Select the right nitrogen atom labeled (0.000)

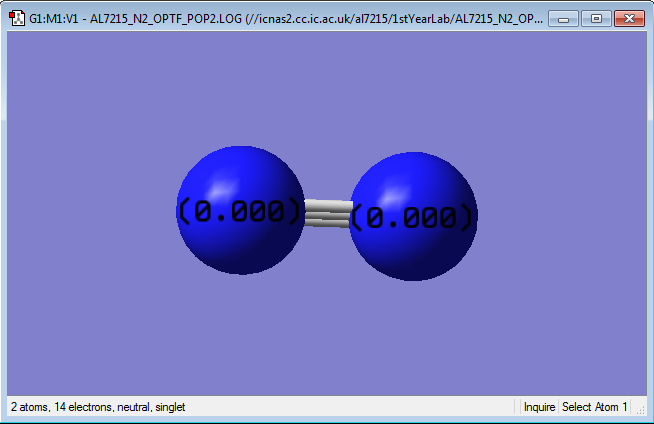click(413, 216)
